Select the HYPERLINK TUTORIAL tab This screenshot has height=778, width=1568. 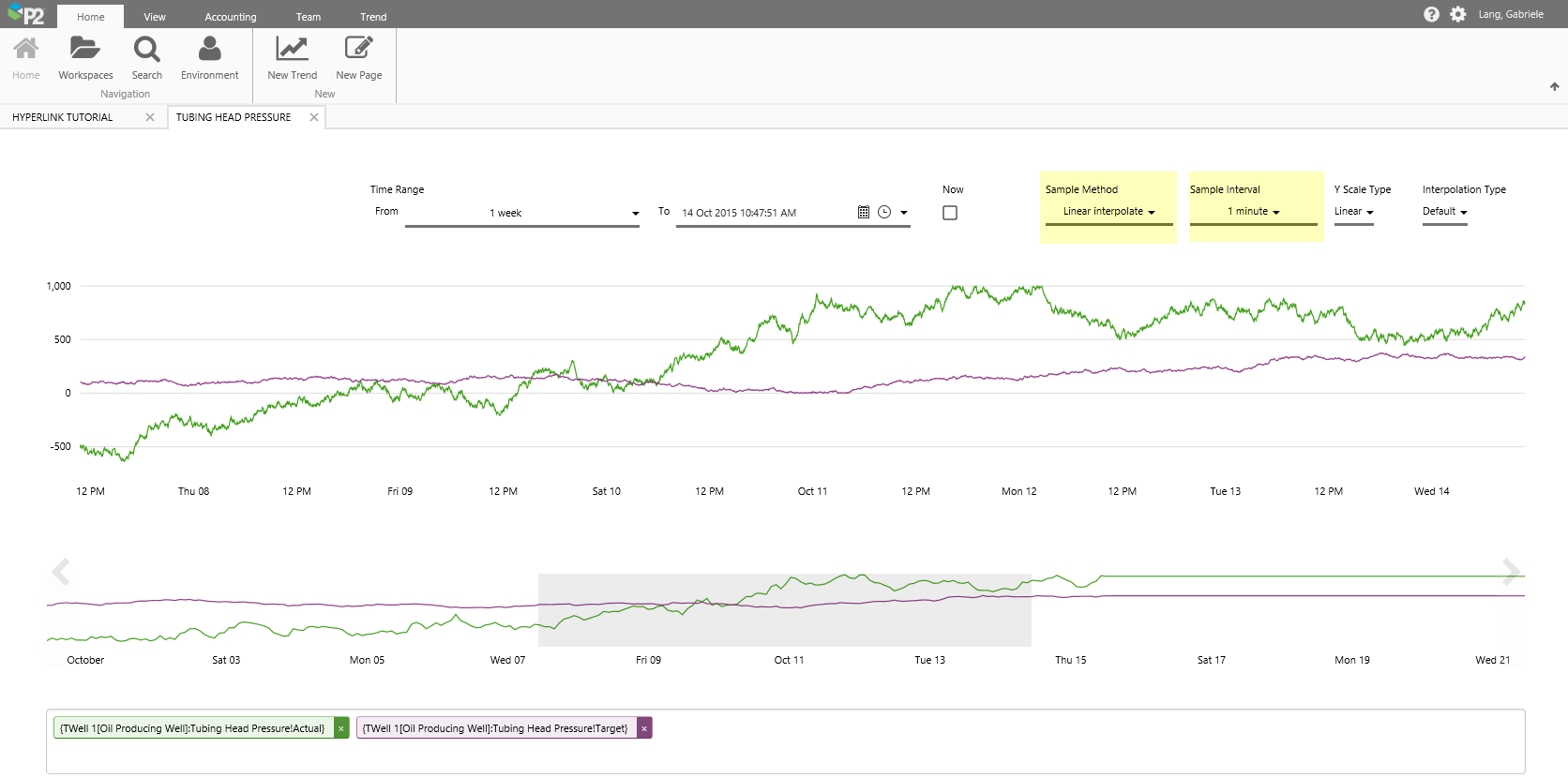coord(63,117)
